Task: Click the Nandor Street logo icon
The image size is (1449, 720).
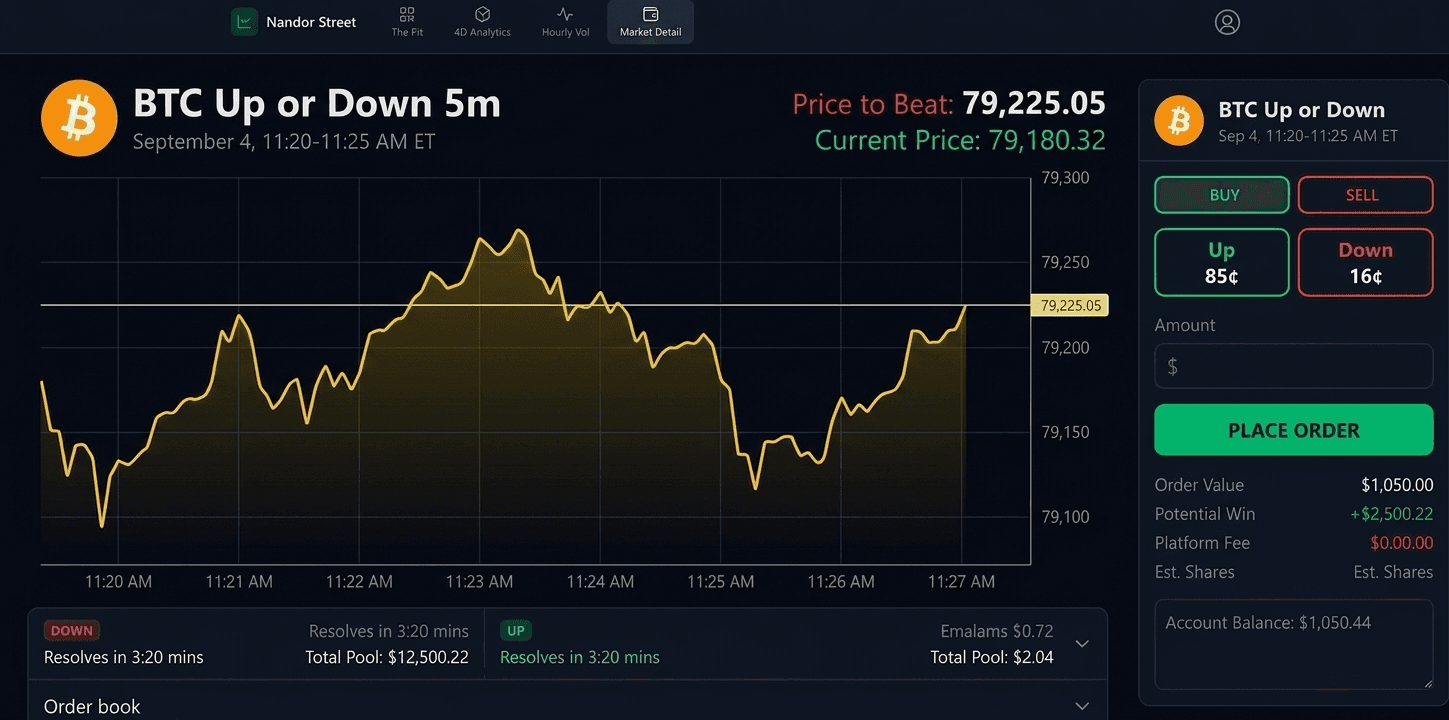Action: [244, 22]
